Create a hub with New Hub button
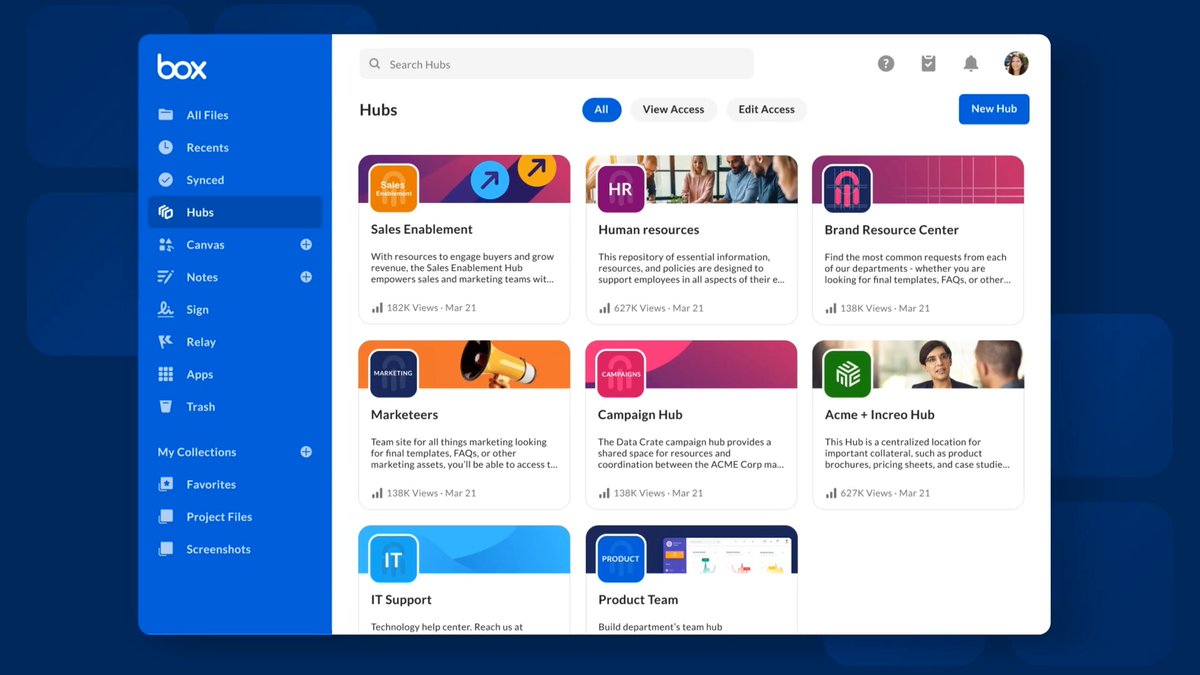Image resolution: width=1200 pixels, height=675 pixels. coord(994,109)
